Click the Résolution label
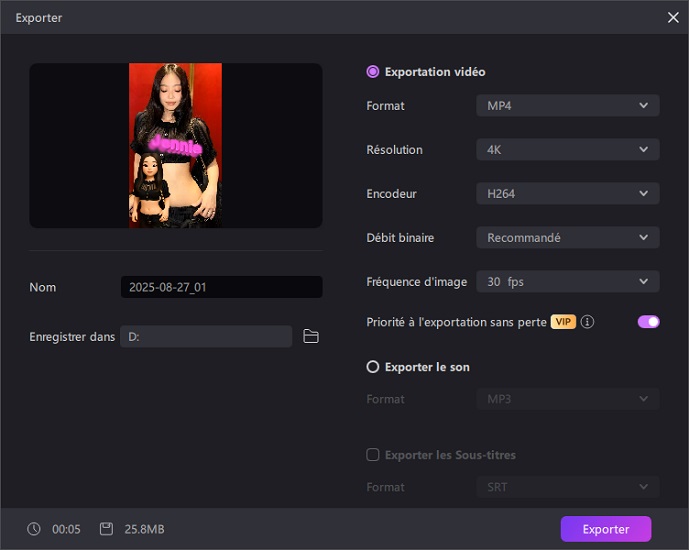 394,150
